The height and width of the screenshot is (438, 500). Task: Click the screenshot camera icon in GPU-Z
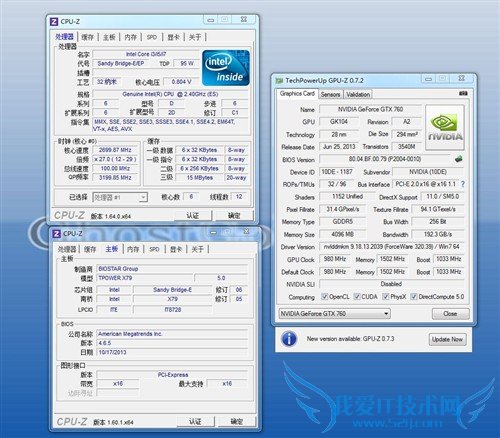pyautogui.click(x=463, y=94)
